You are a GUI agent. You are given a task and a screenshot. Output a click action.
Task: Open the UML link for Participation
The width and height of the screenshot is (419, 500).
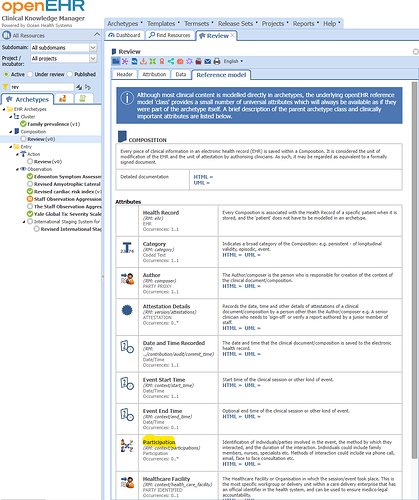coord(253,464)
